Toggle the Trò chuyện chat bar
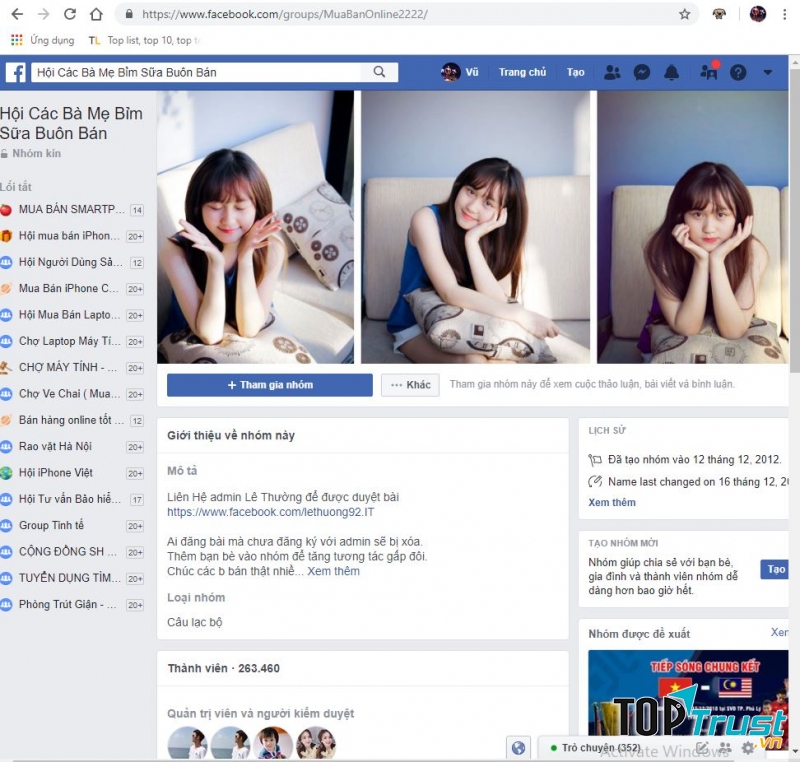Image resolution: width=800 pixels, height=762 pixels. click(600, 746)
